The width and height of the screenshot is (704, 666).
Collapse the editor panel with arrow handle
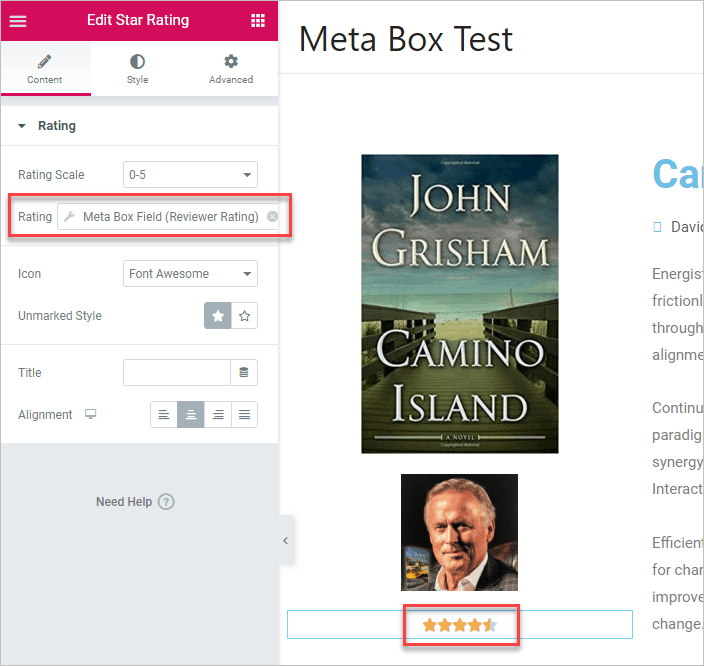coord(285,541)
